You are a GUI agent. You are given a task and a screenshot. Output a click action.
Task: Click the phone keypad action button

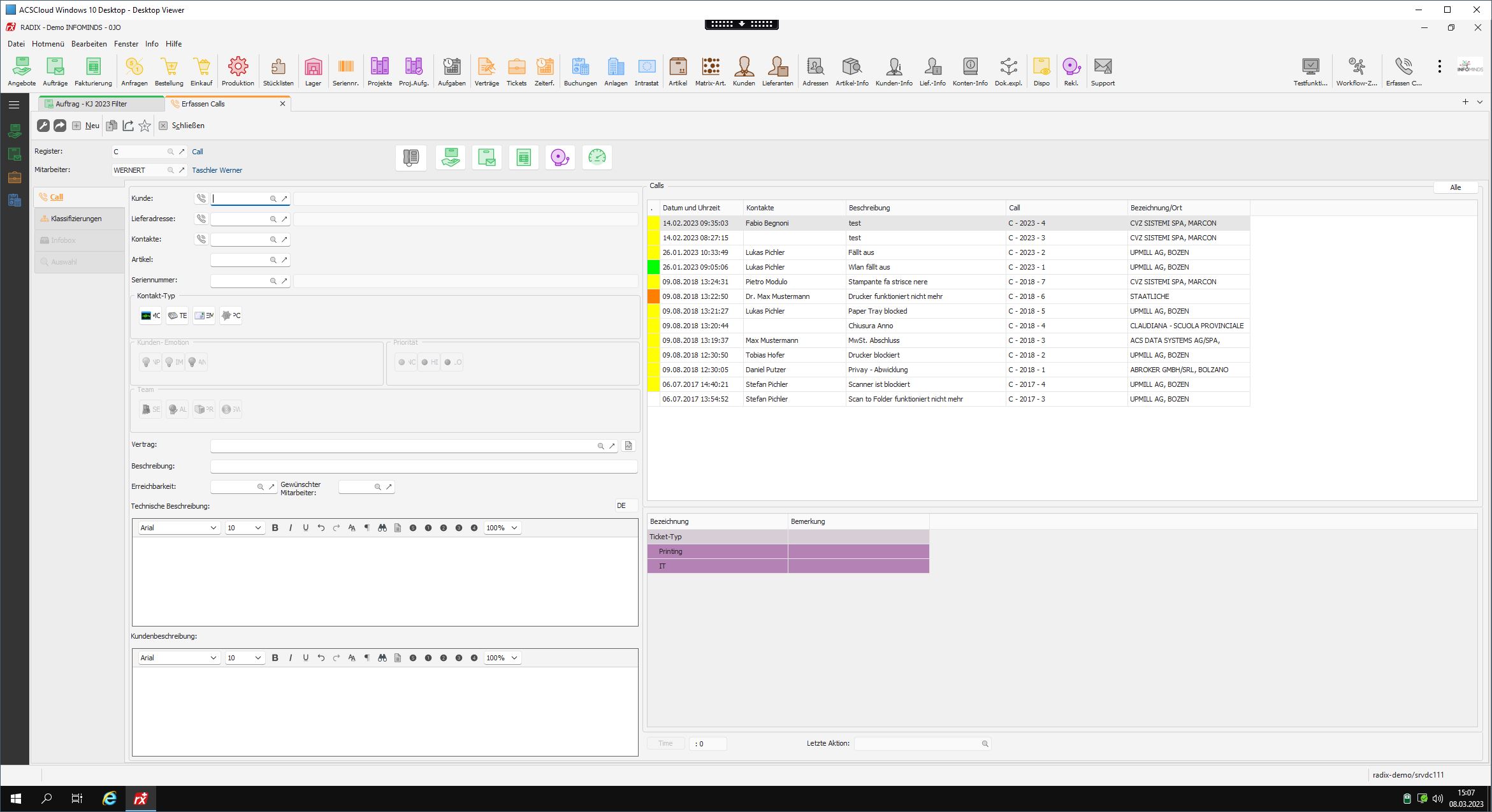click(x=411, y=157)
